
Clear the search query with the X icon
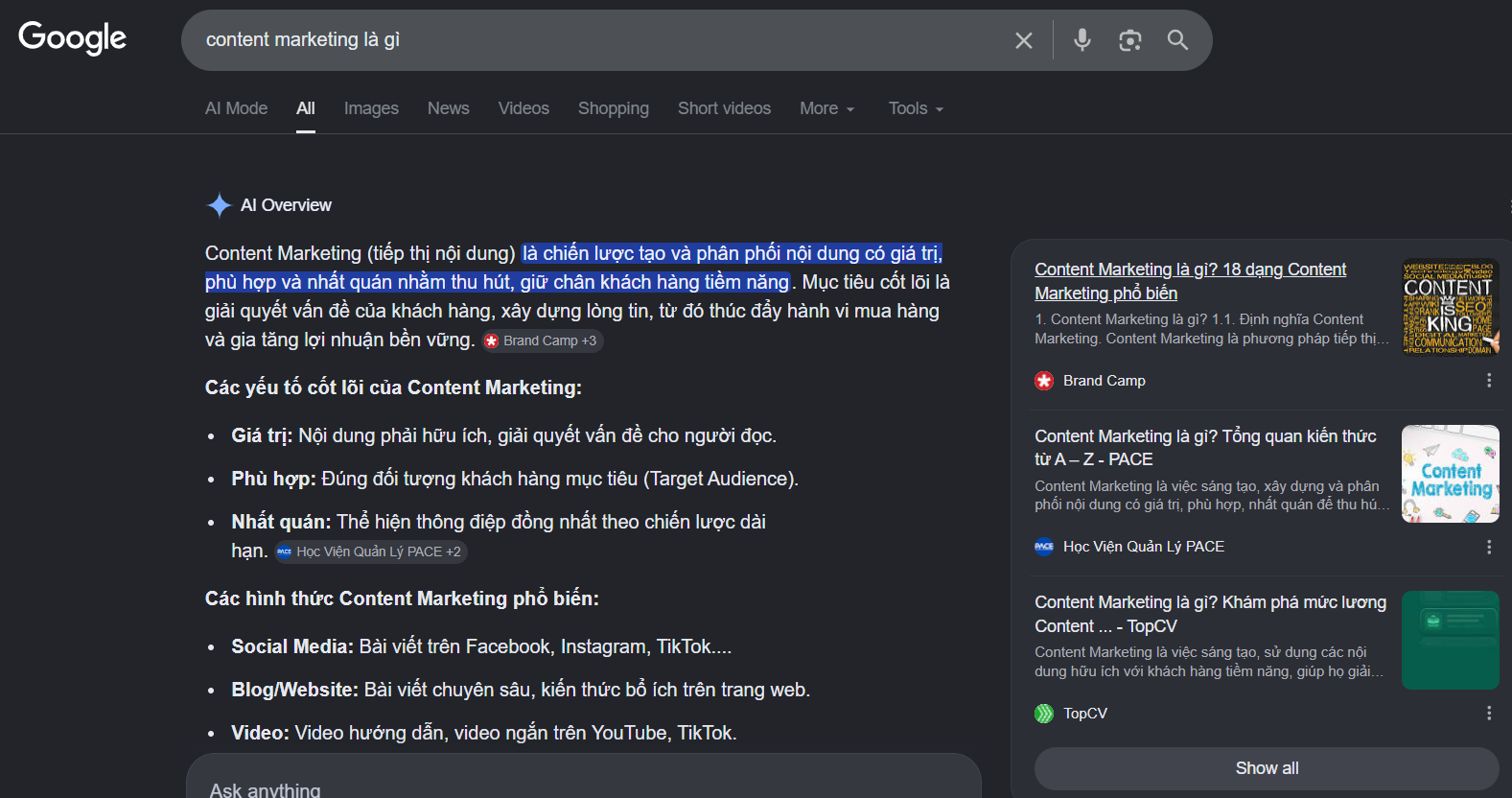click(1024, 40)
